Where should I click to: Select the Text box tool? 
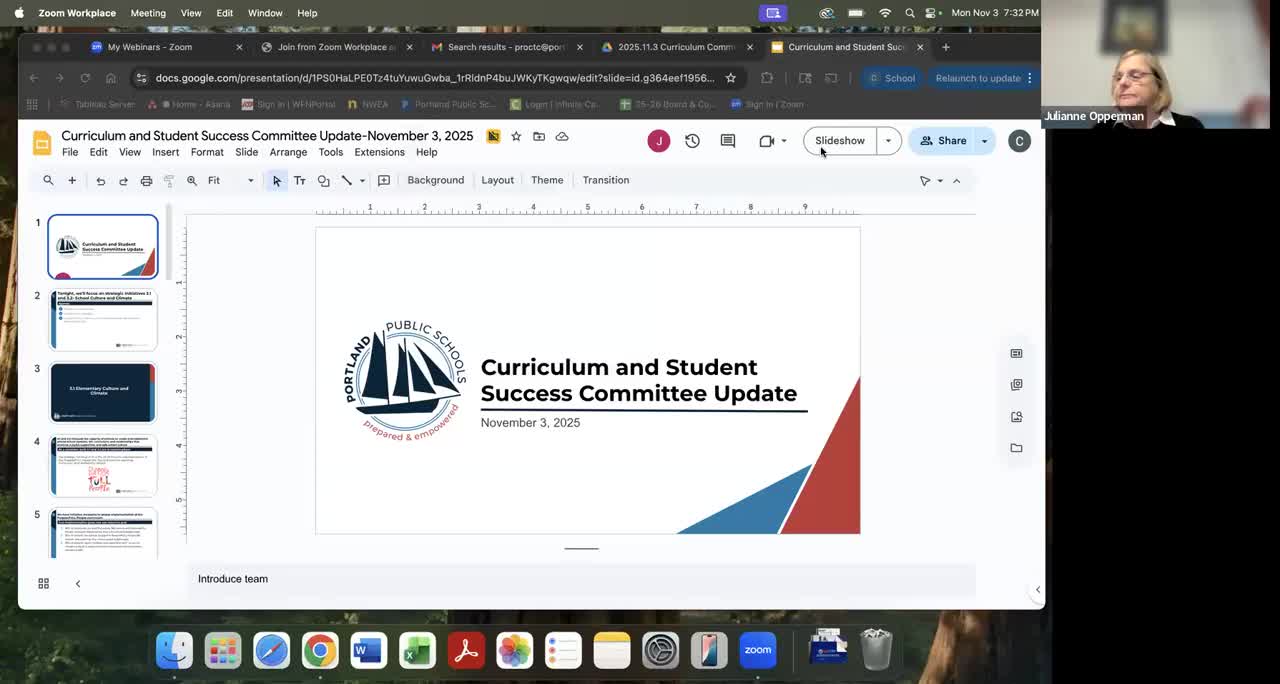point(299,180)
